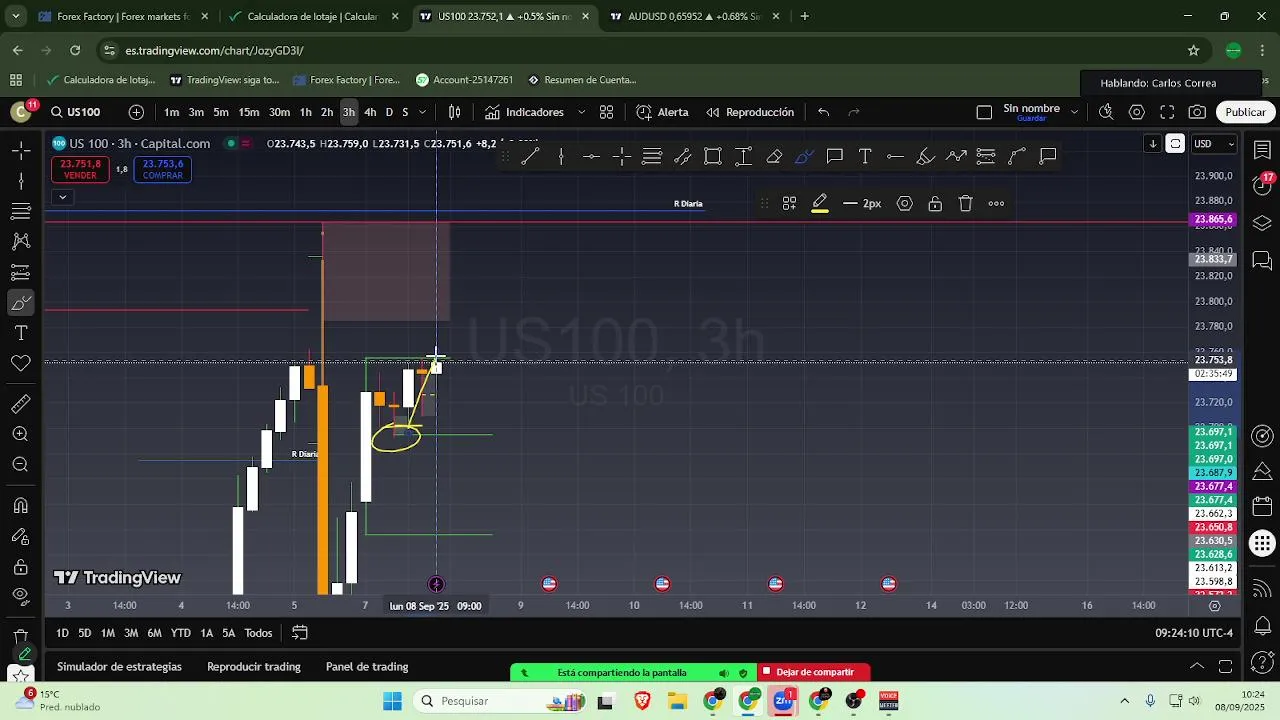Open drawing settings hexagon icon
The width and height of the screenshot is (1280, 720).
[x=905, y=203]
